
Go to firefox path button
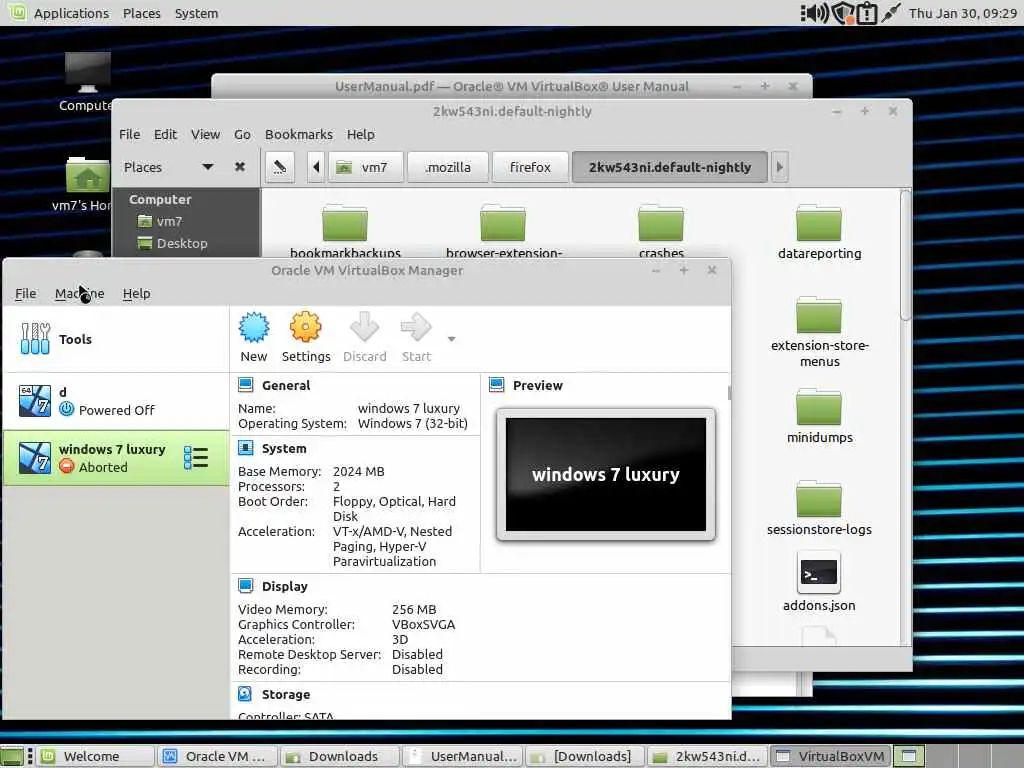coord(530,167)
